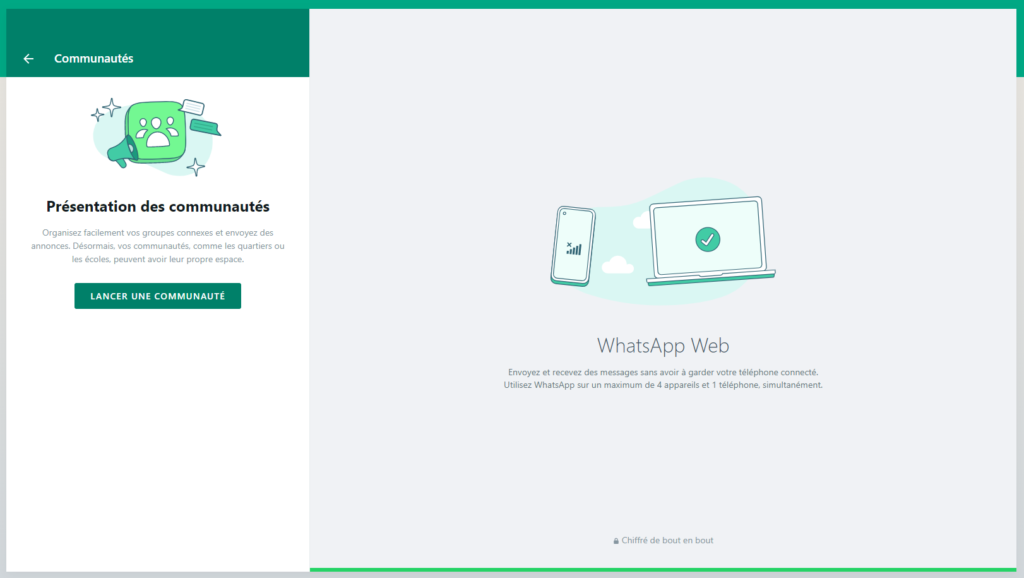The width and height of the screenshot is (1024, 578).
Task: Click the phone and laptop illustration
Action: point(663,241)
